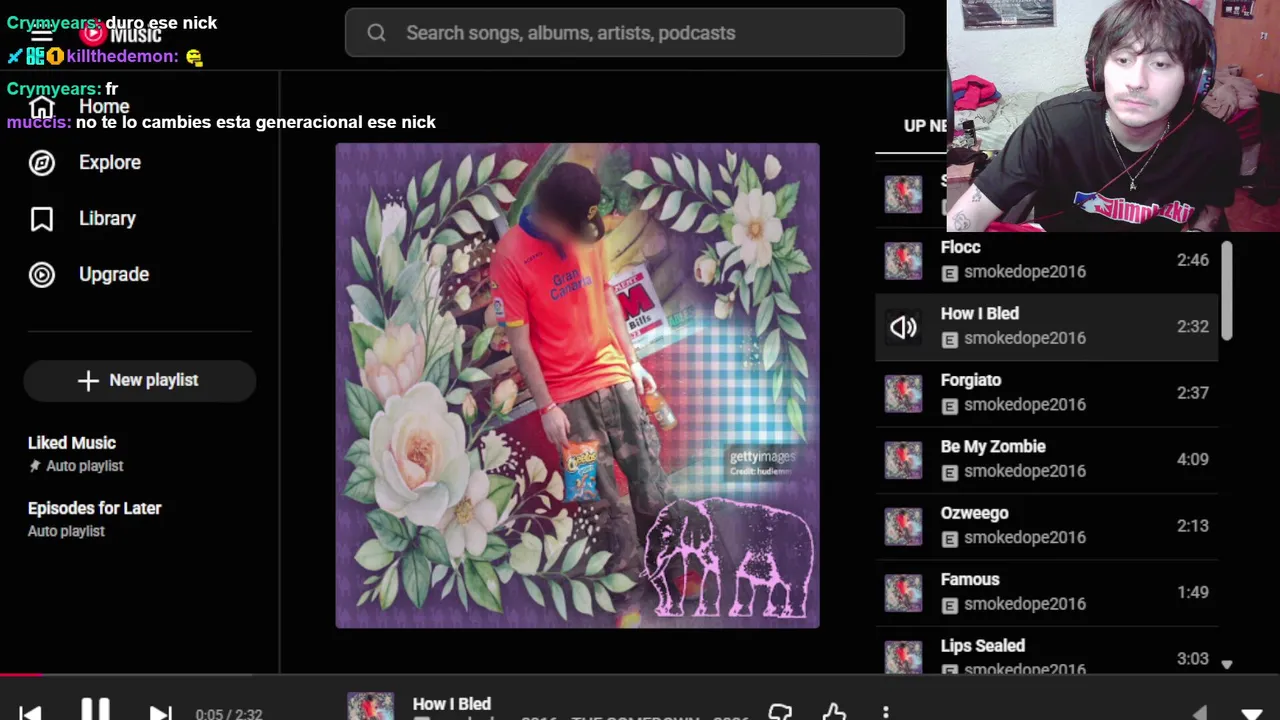Pause the current song

pos(95,711)
